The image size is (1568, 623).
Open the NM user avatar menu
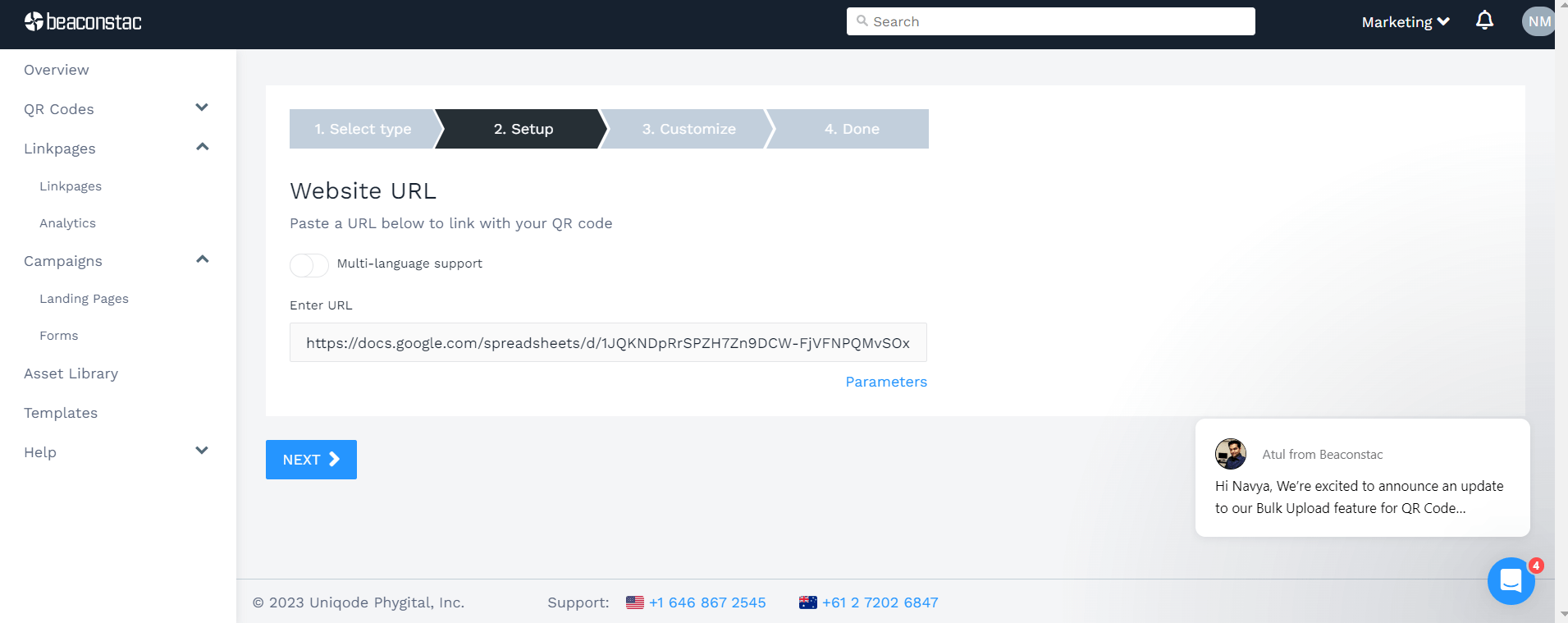[x=1538, y=21]
